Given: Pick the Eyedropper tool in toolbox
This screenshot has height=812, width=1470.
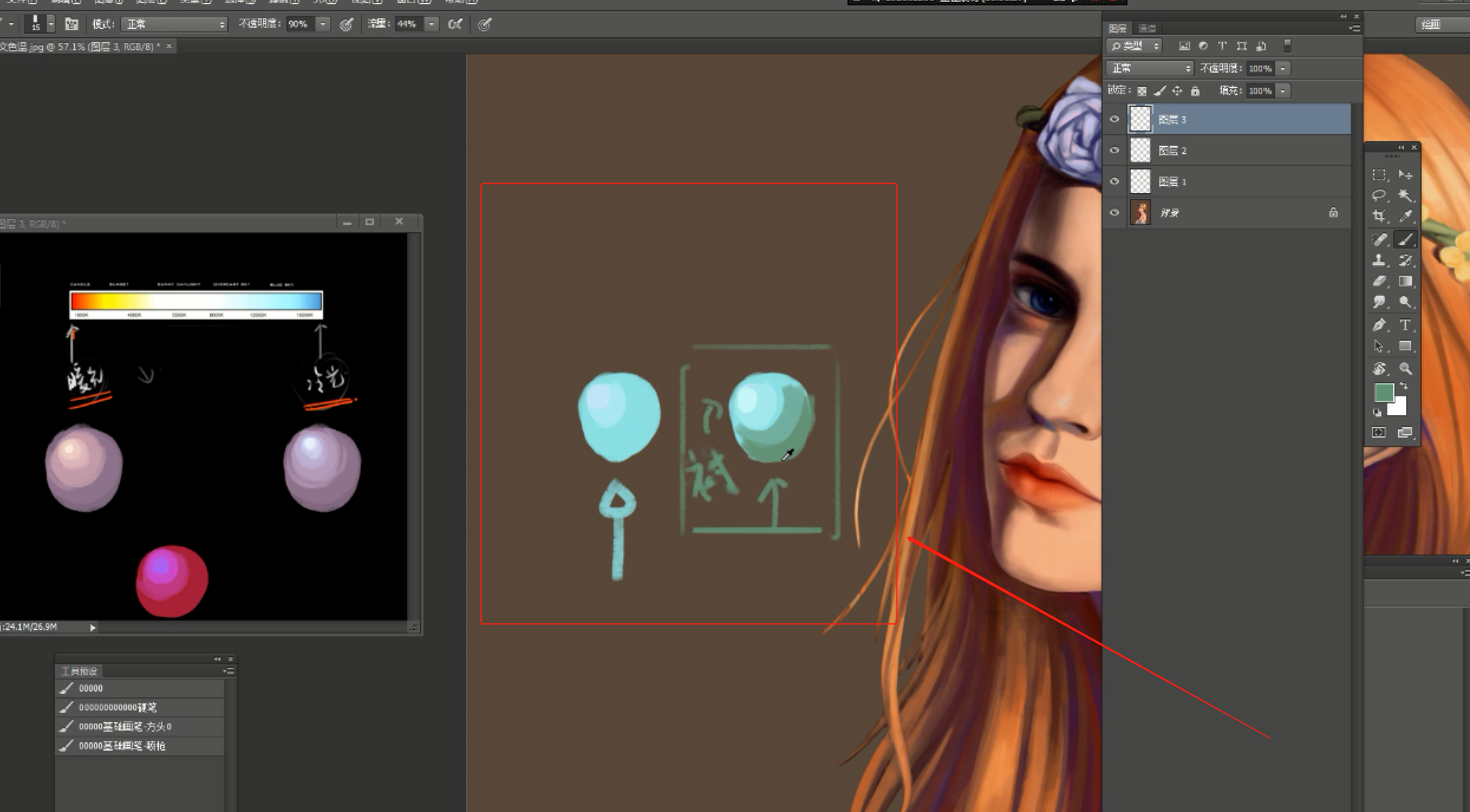Looking at the screenshot, I should [x=1406, y=216].
